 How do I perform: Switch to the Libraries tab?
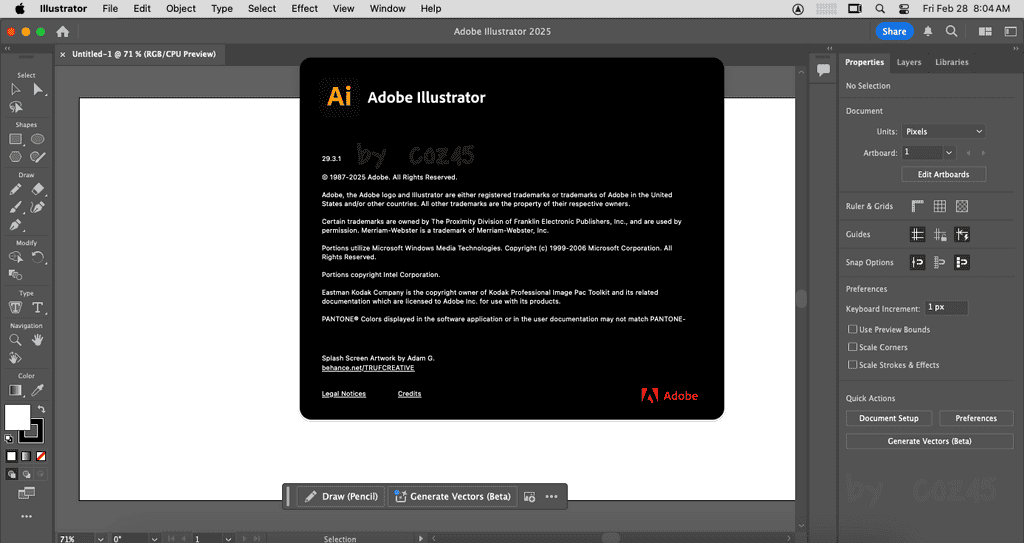952,62
